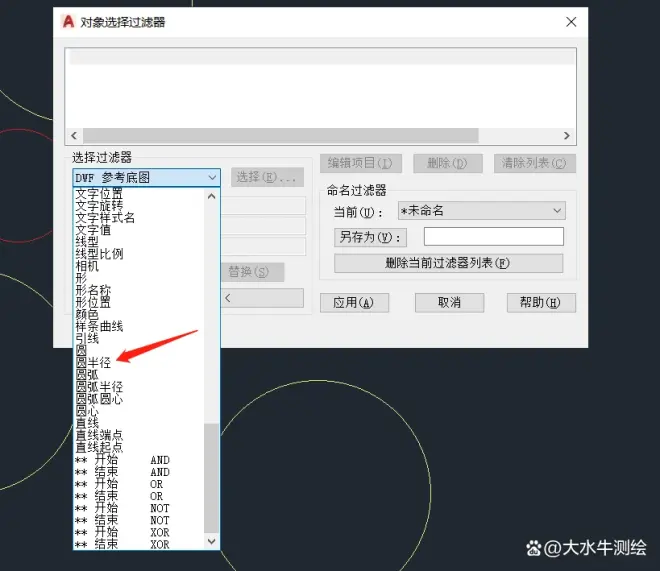Click dropdown list scroll-up arrow
Screen dimensions: 660x571
click(x=212, y=196)
